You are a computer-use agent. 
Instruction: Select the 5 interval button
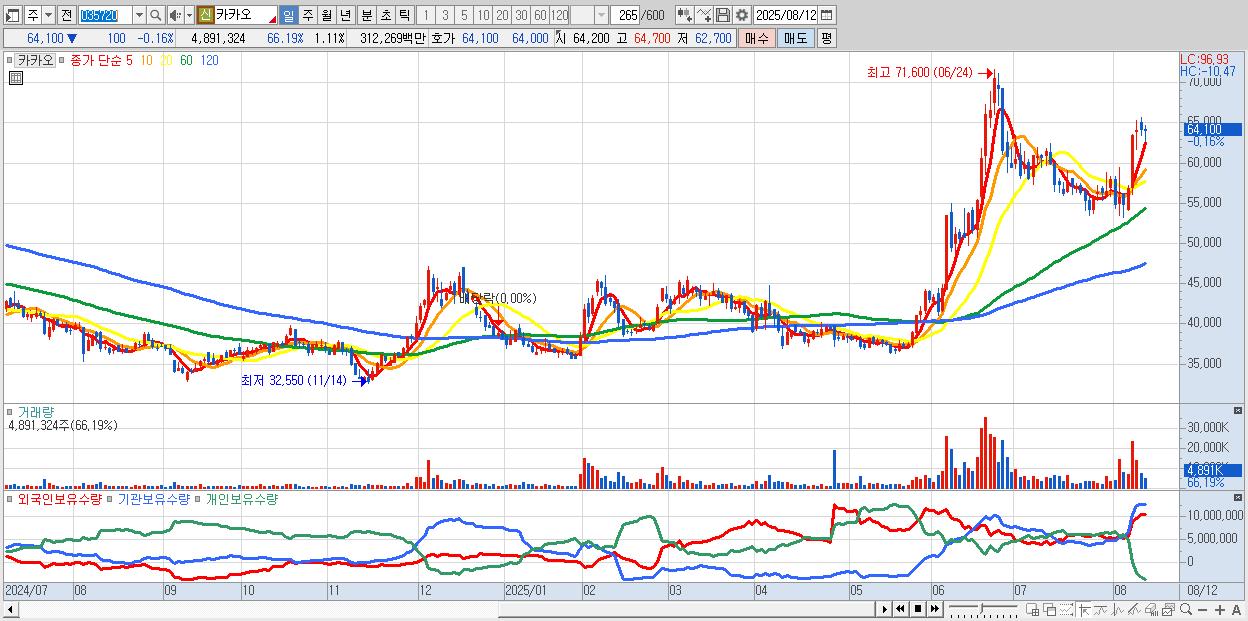click(x=464, y=15)
